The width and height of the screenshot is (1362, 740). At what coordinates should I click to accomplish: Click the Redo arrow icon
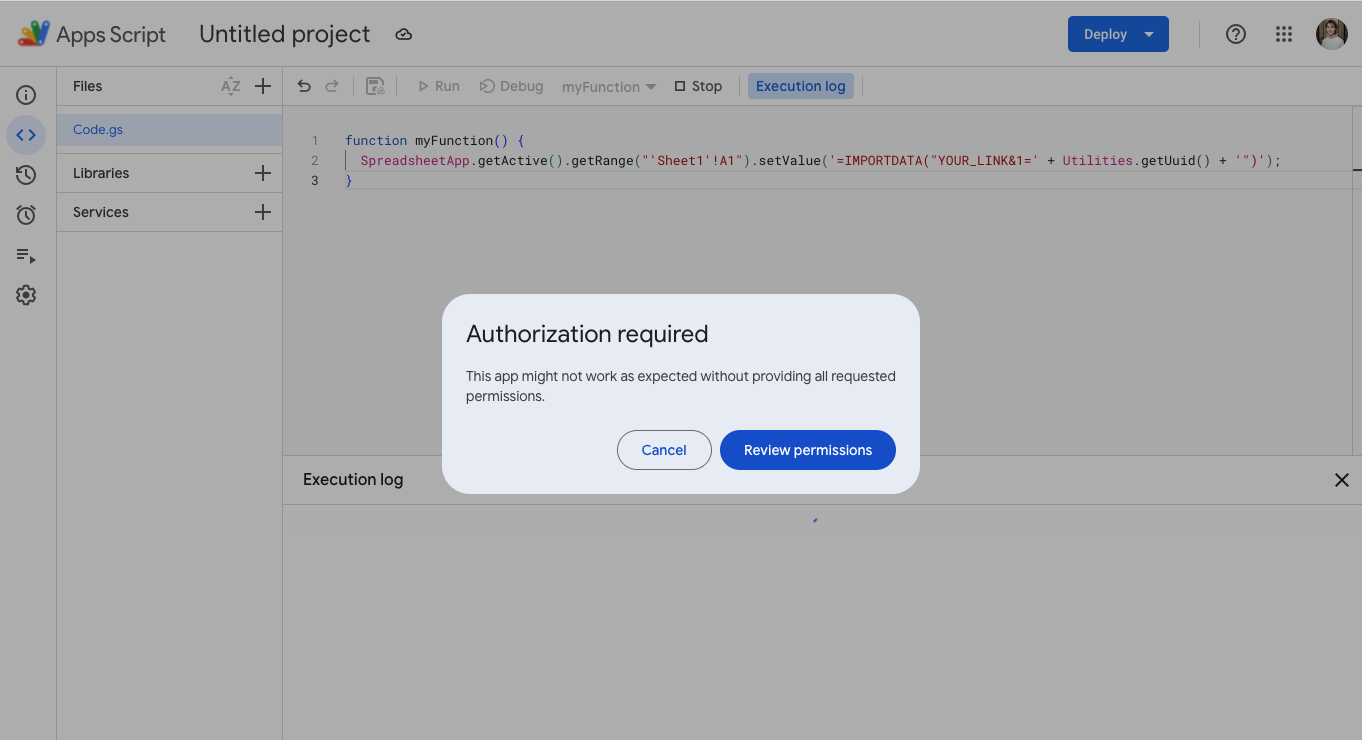[x=332, y=86]
